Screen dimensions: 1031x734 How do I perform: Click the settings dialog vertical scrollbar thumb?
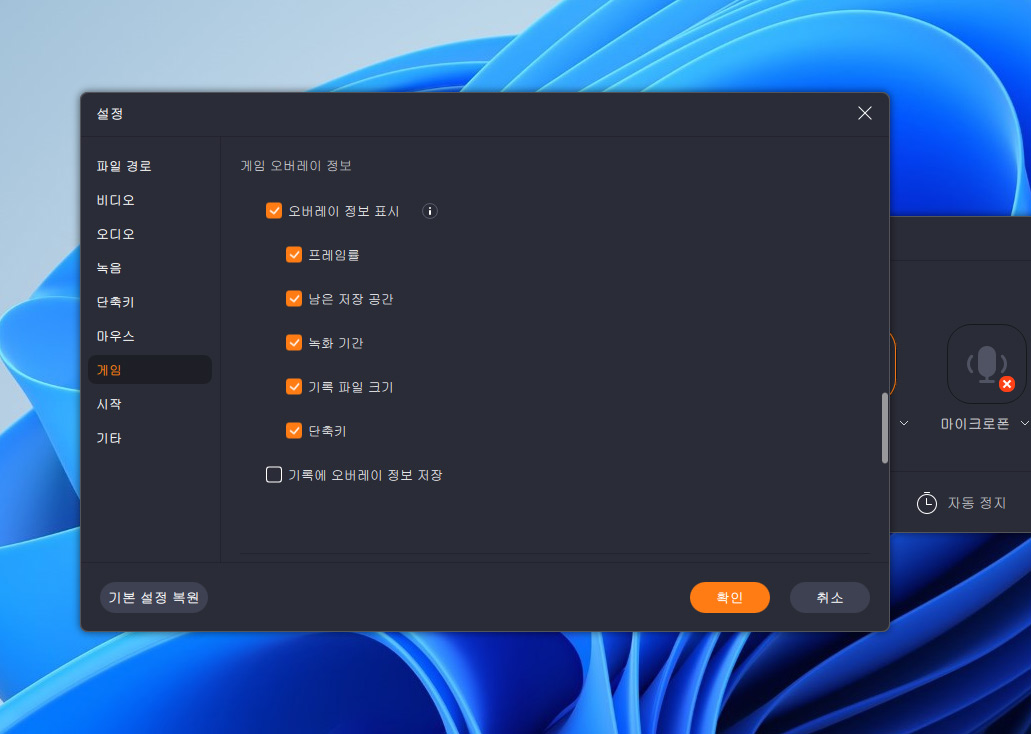coord(884,428)
